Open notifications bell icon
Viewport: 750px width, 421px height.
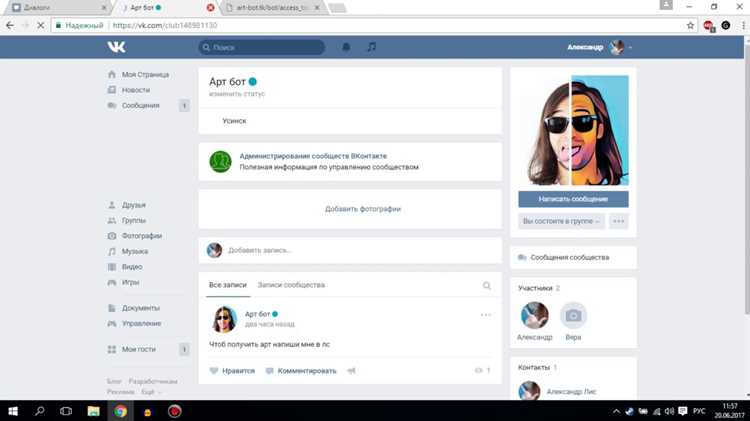(x=346, y=47)
